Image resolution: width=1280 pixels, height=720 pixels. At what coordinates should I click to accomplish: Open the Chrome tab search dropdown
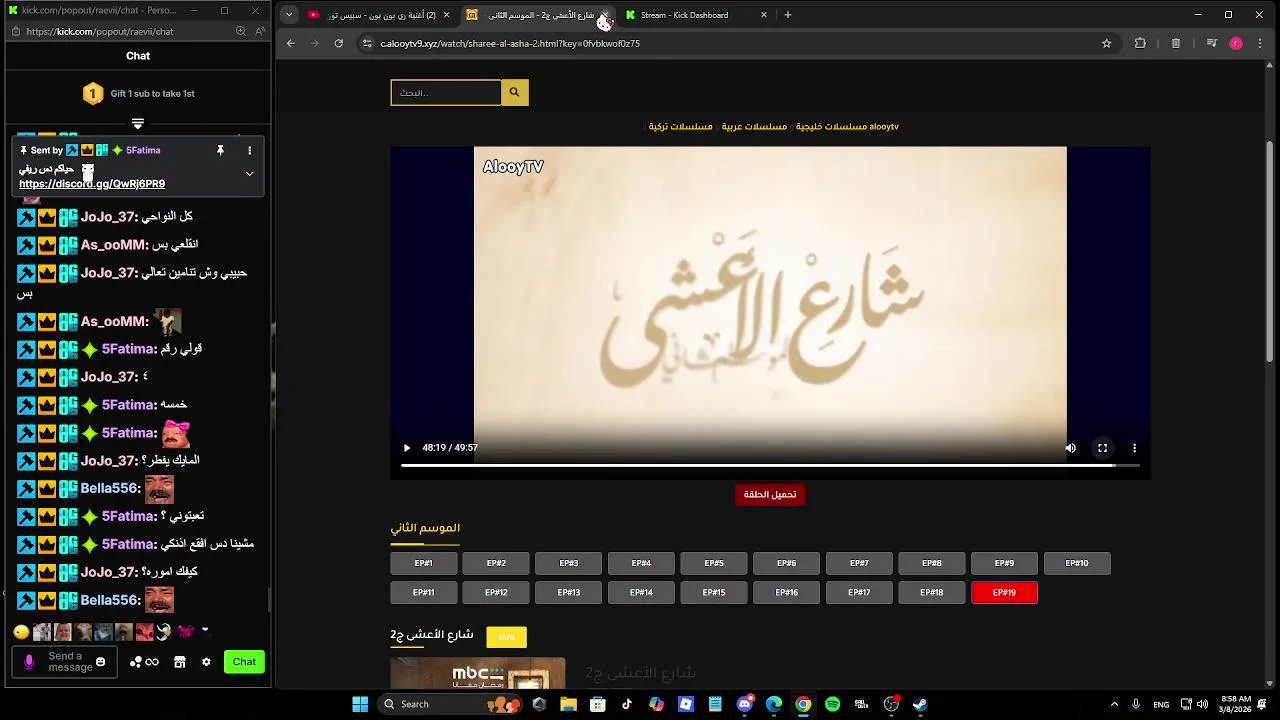pyautogui.click(x=289, y=14)
